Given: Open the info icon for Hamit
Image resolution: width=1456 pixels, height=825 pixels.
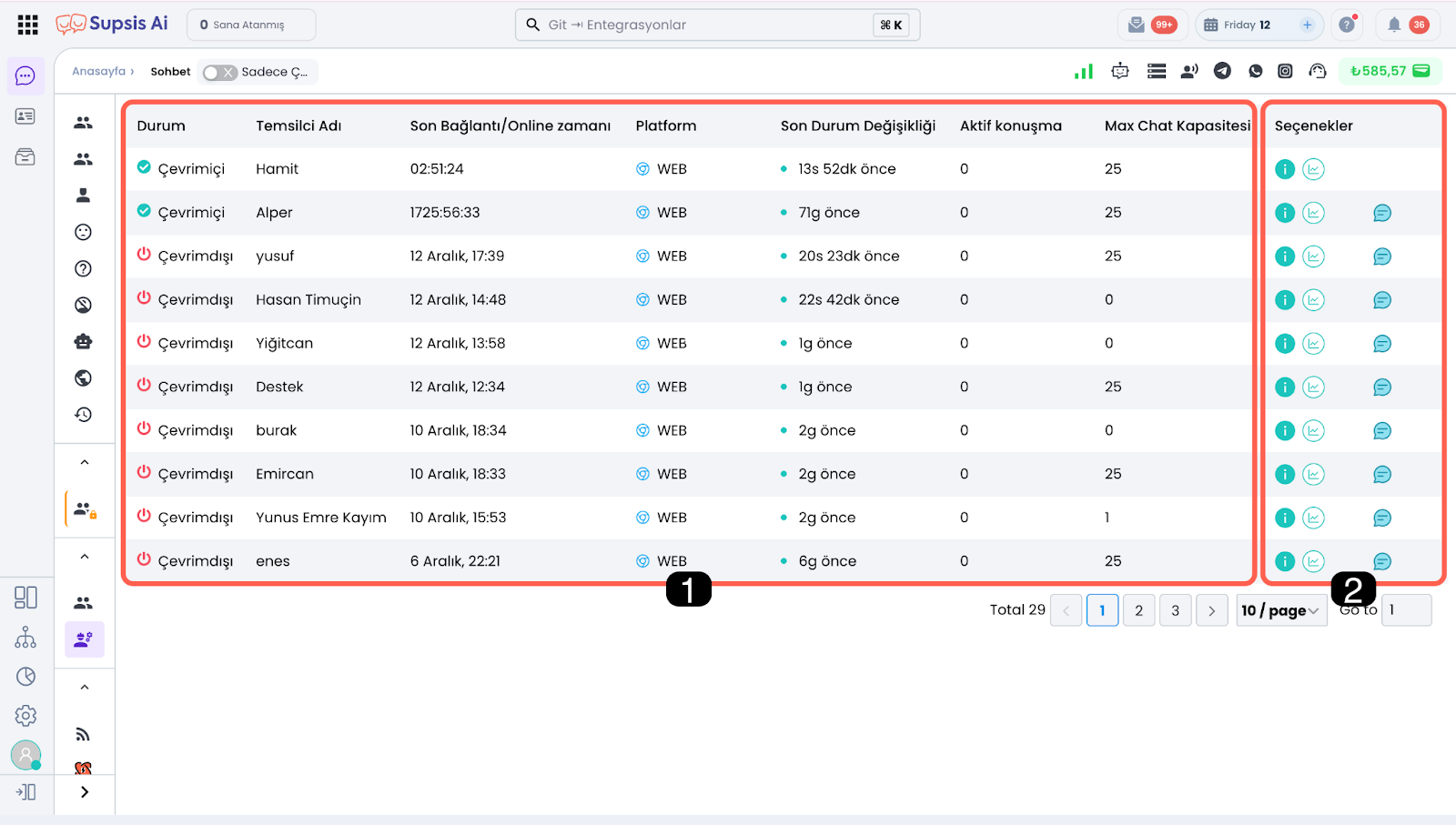Looking at the screenshot, I should [x=1284, y=169].
